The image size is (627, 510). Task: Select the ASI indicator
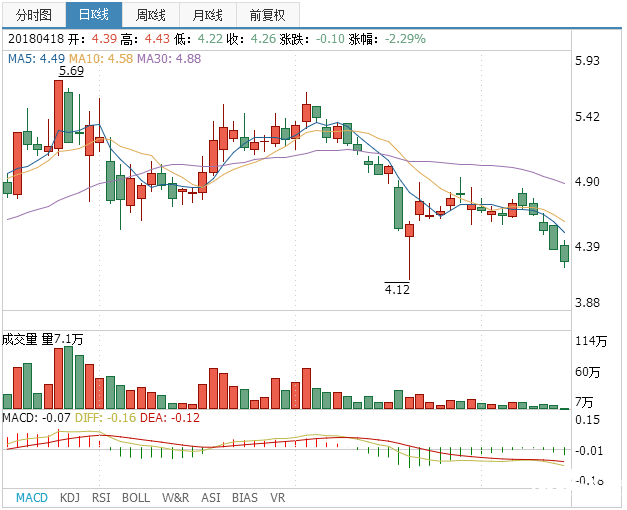click(211, 498)
